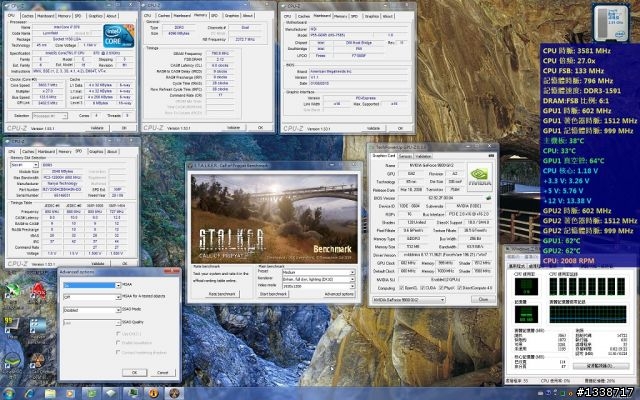Click the Advanced options button

click(x=339, y=294)
